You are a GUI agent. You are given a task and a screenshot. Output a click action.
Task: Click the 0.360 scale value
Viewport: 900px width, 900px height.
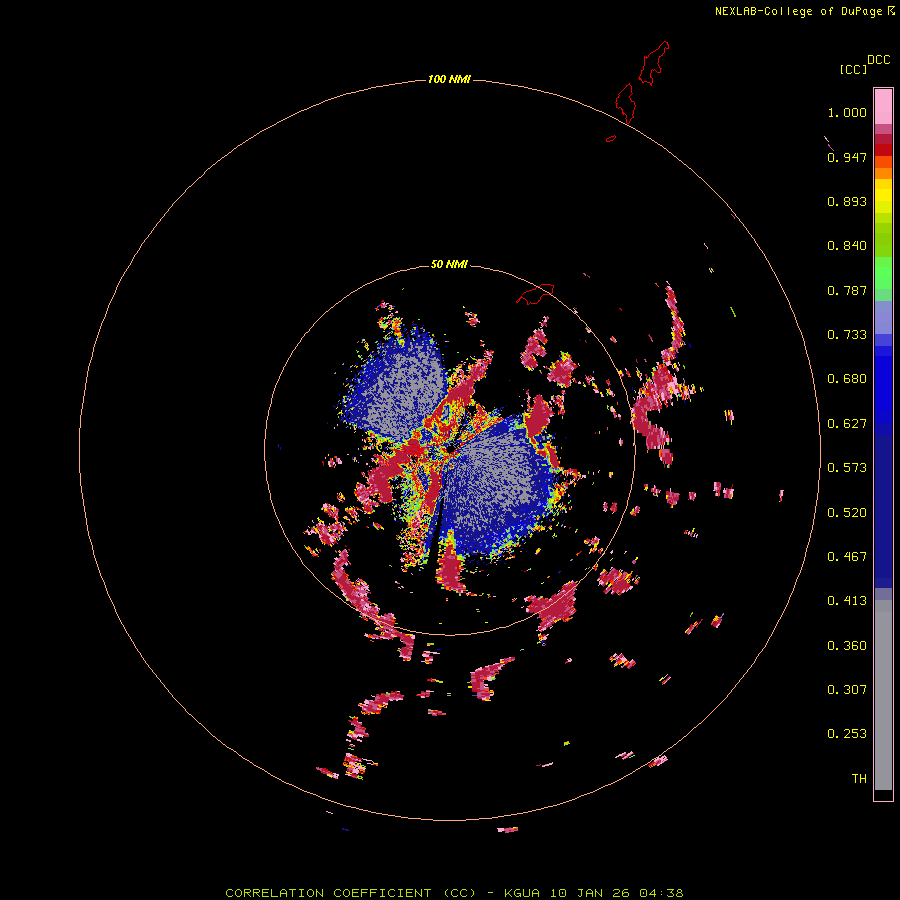847,646
